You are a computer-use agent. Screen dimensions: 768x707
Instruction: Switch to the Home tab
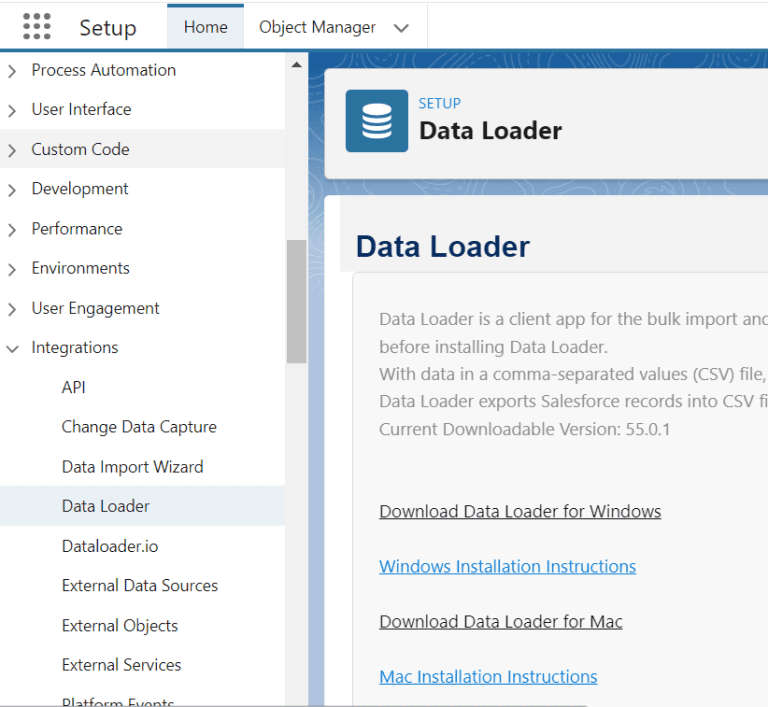(205, 27)
